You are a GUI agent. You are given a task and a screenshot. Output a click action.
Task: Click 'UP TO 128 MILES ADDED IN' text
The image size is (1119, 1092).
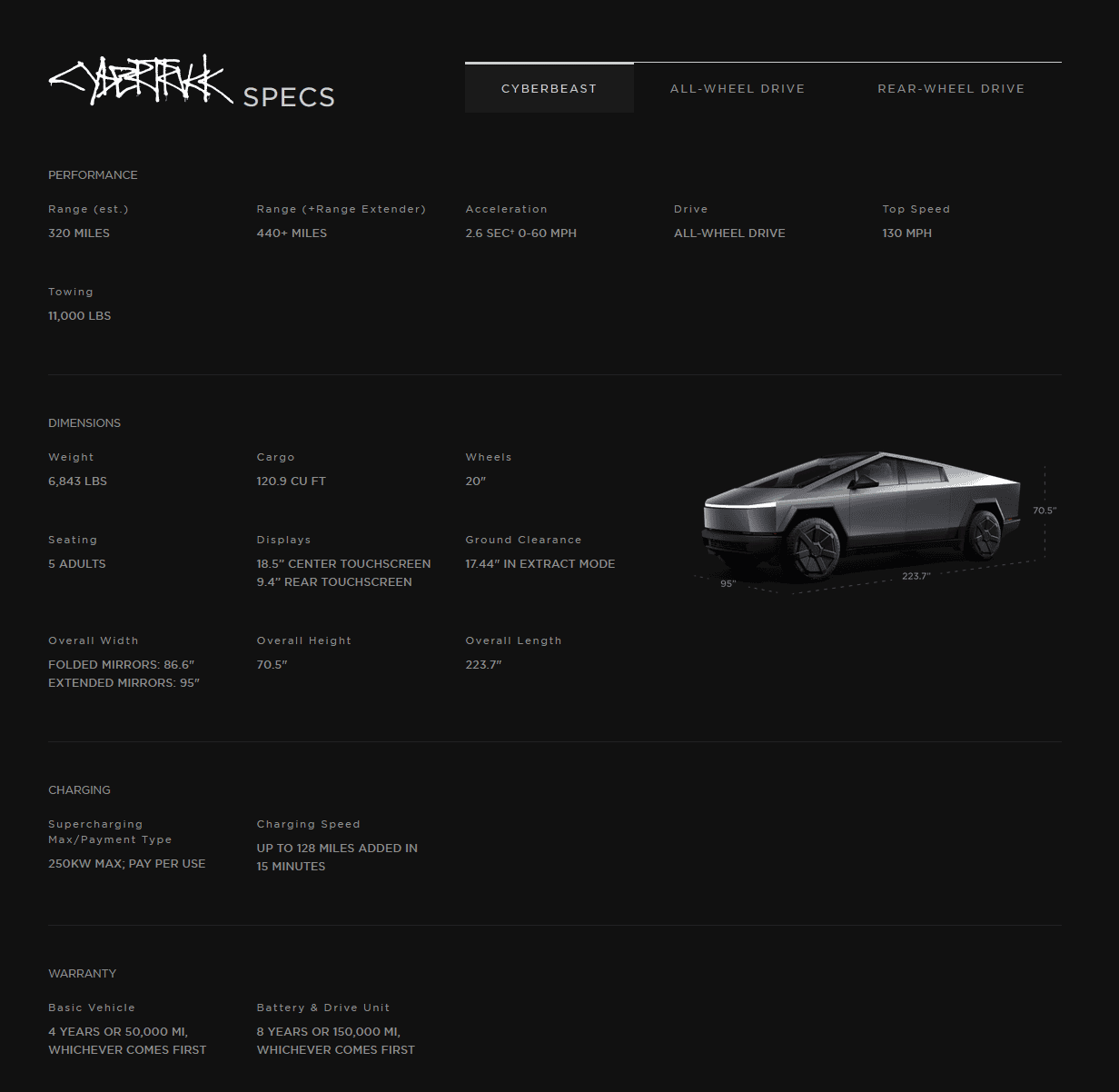[x=337, y=848]
